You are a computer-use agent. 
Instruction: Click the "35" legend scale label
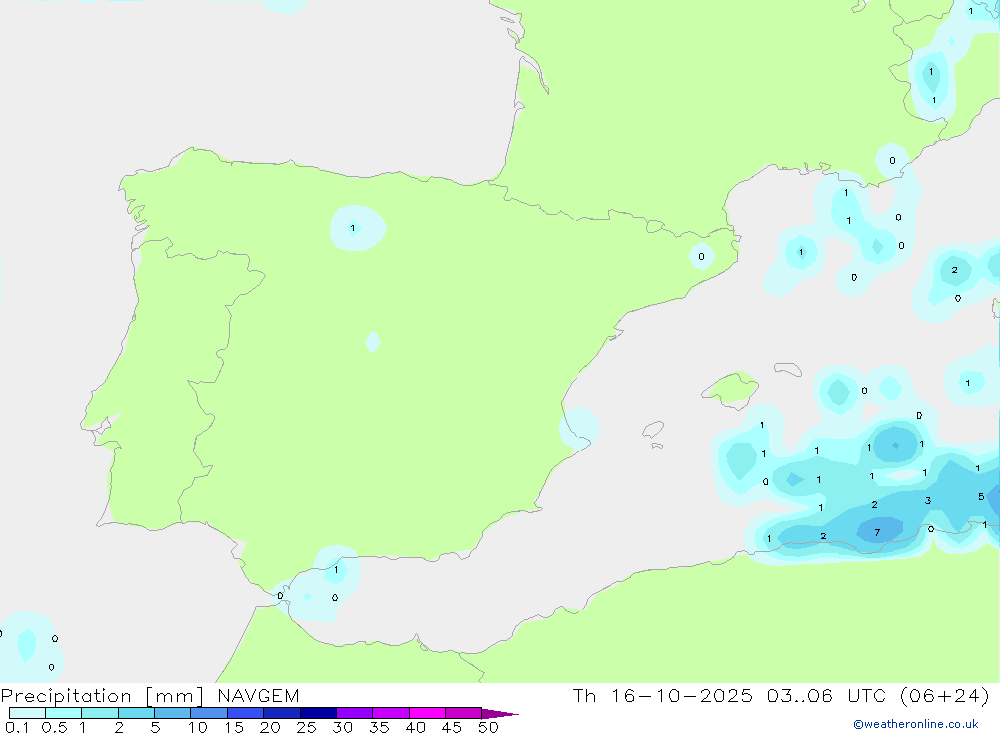[379, 727]
